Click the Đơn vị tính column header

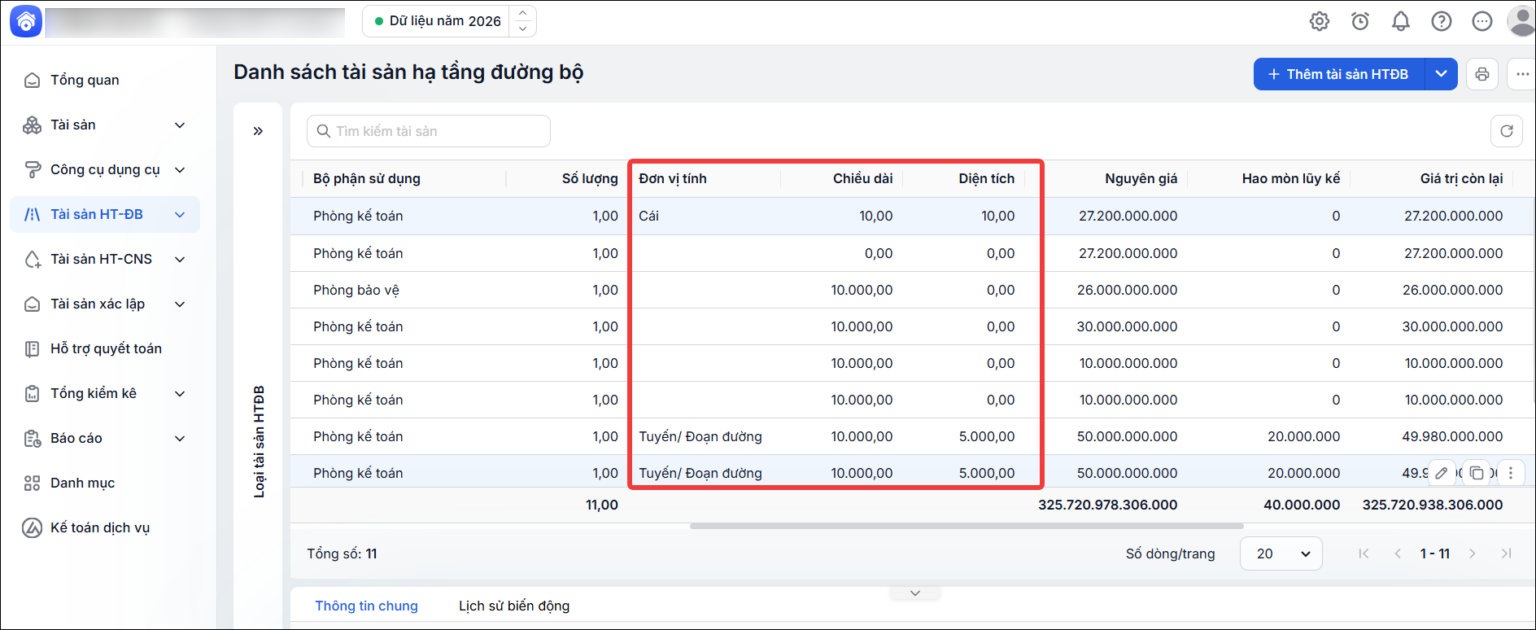[x=673, y=179]
